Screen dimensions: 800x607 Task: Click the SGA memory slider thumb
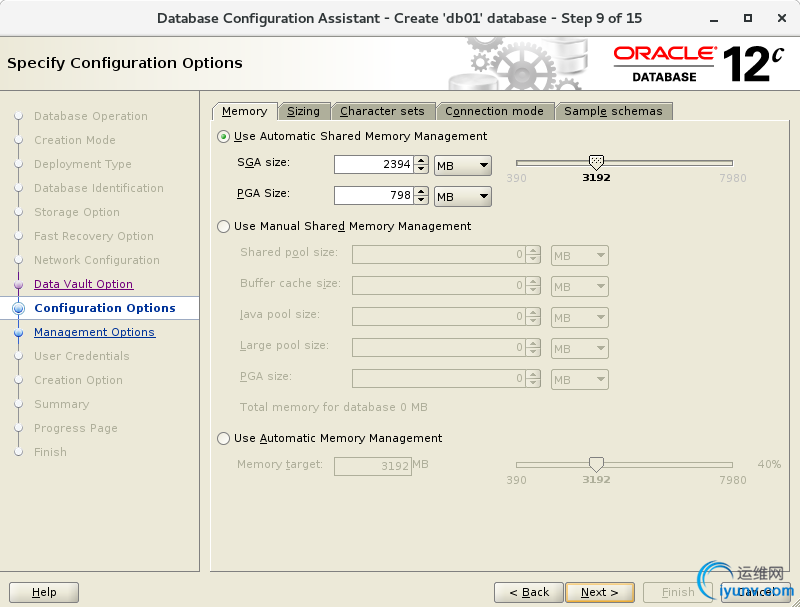pyautogui.click(x=596, y=162)
